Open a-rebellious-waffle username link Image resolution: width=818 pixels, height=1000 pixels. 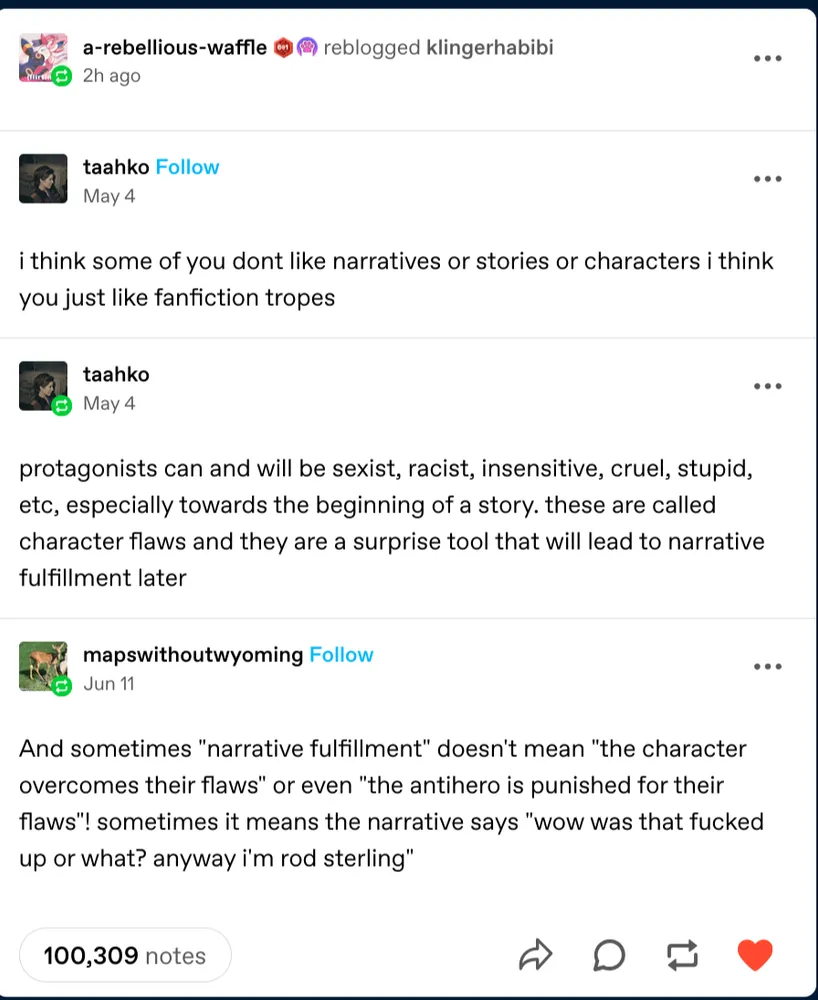tap(174, 47)
